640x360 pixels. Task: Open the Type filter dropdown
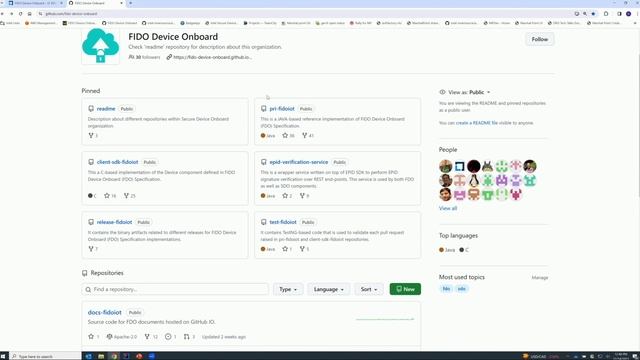click(x=288, y=289)
